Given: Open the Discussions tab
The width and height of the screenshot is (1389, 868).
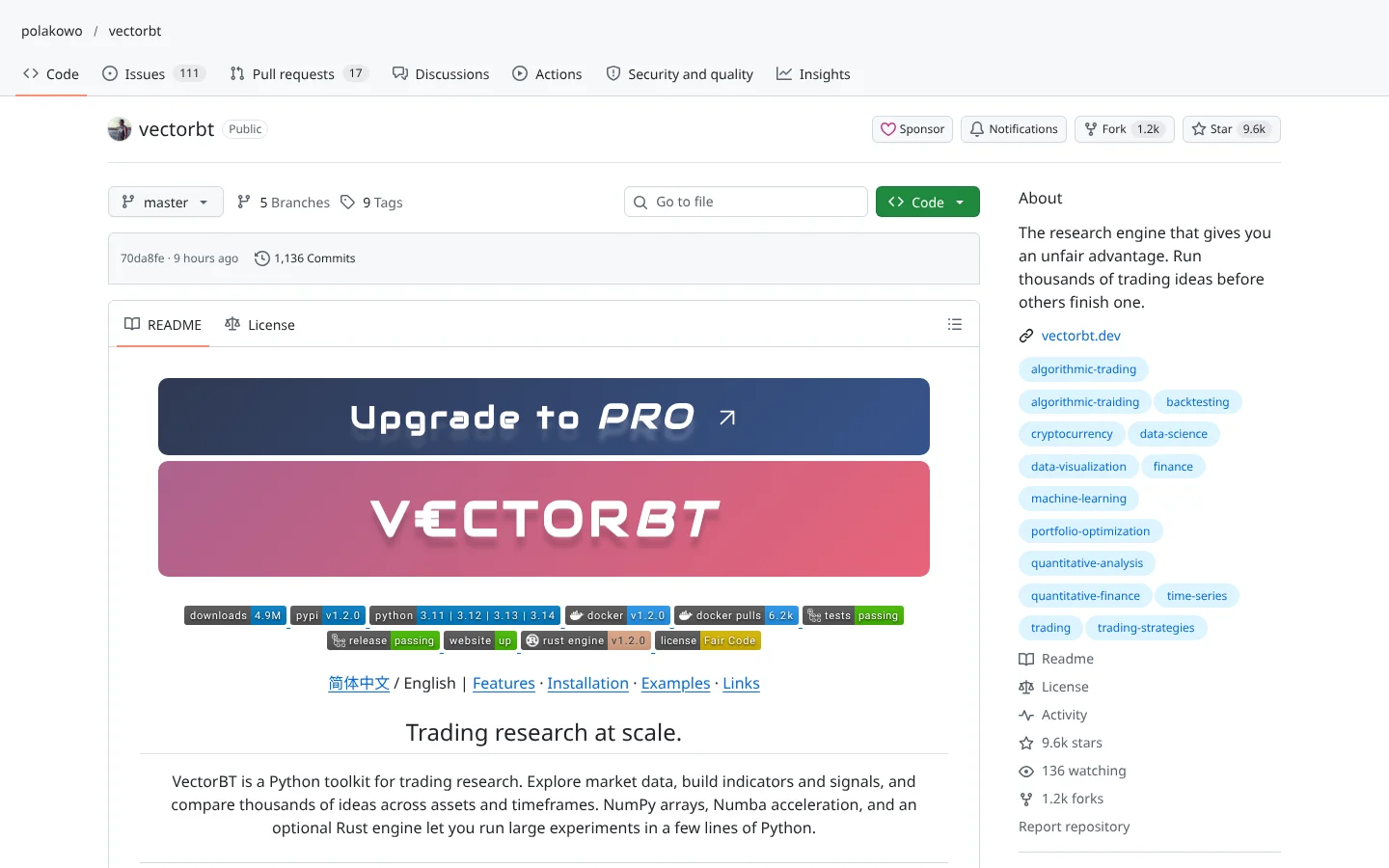Looking at the screenshot, I should click(x=441, y=74).
